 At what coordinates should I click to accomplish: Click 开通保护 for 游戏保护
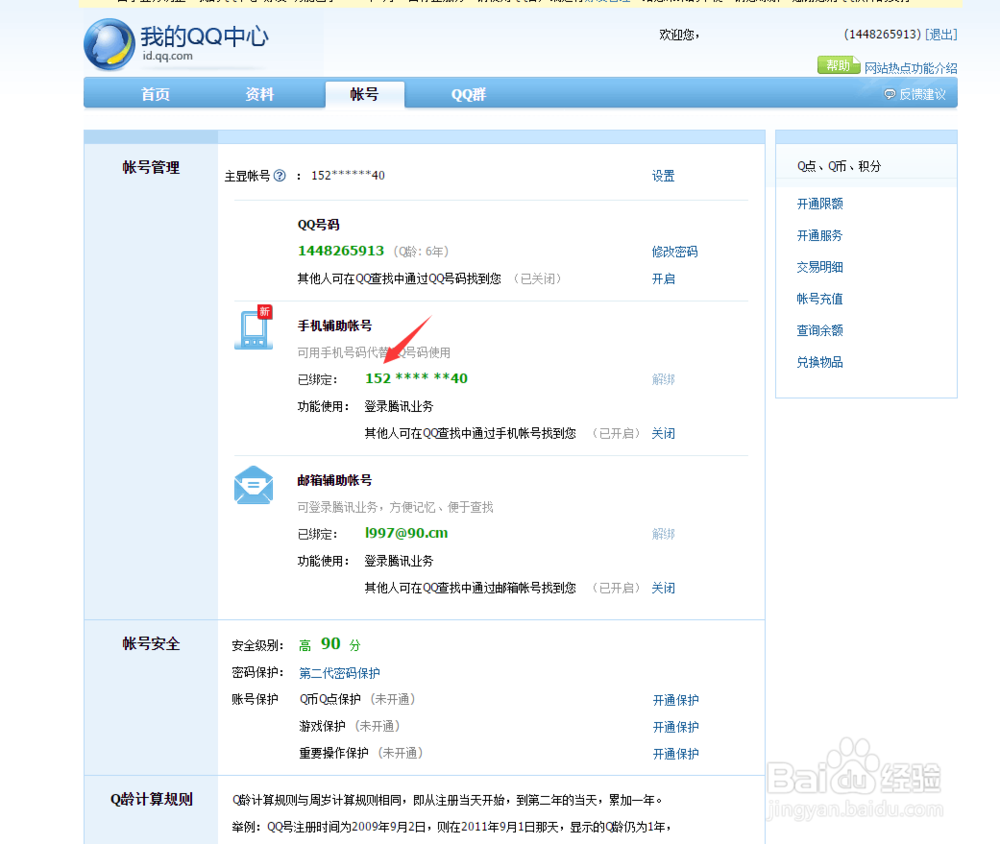coord(675,727)
